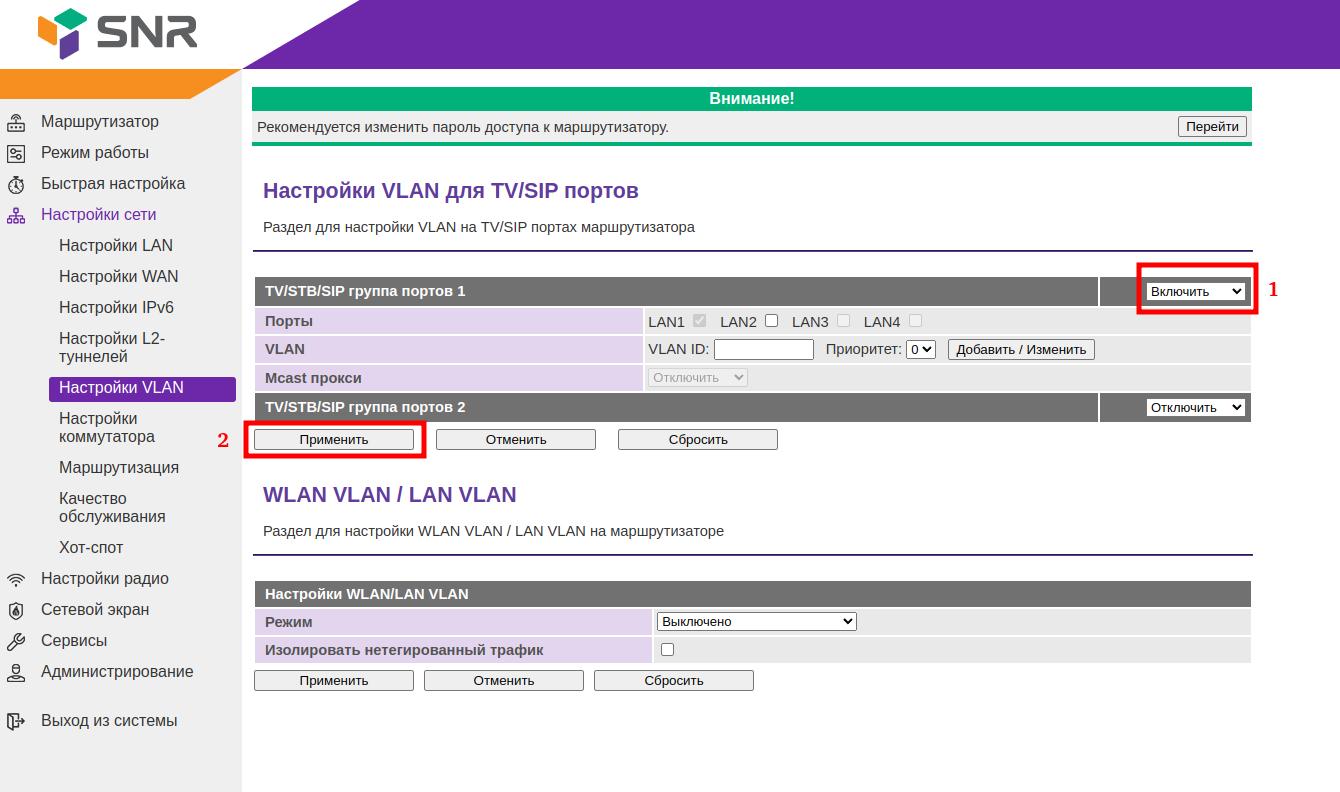1340x792 pixels.
Task: Click Выход из системы to log out
Action: (109, 720)
